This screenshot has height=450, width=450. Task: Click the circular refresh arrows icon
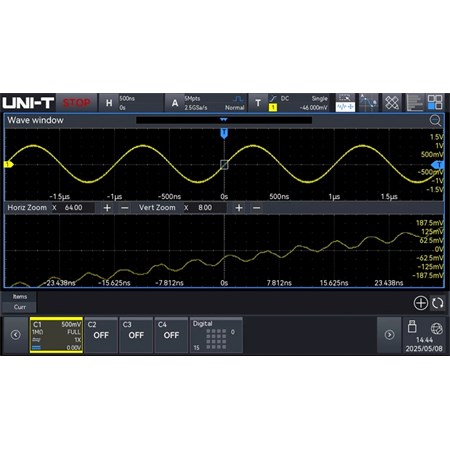(x=437, y=303)
